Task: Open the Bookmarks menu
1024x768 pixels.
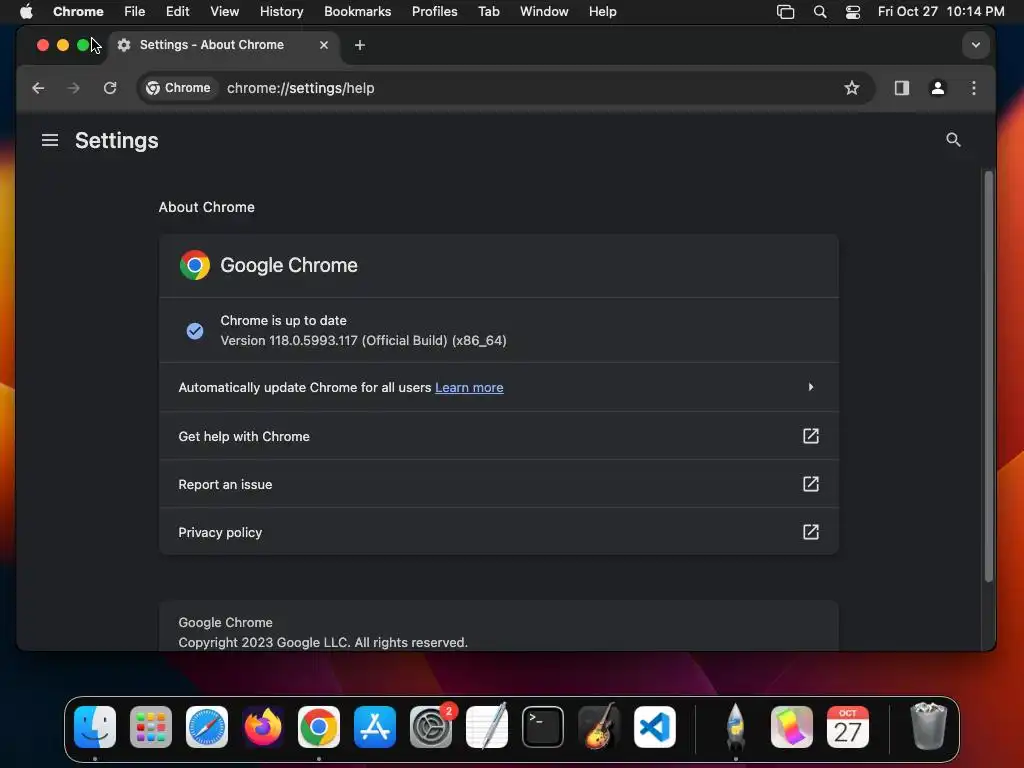Action: pos(357,11)
